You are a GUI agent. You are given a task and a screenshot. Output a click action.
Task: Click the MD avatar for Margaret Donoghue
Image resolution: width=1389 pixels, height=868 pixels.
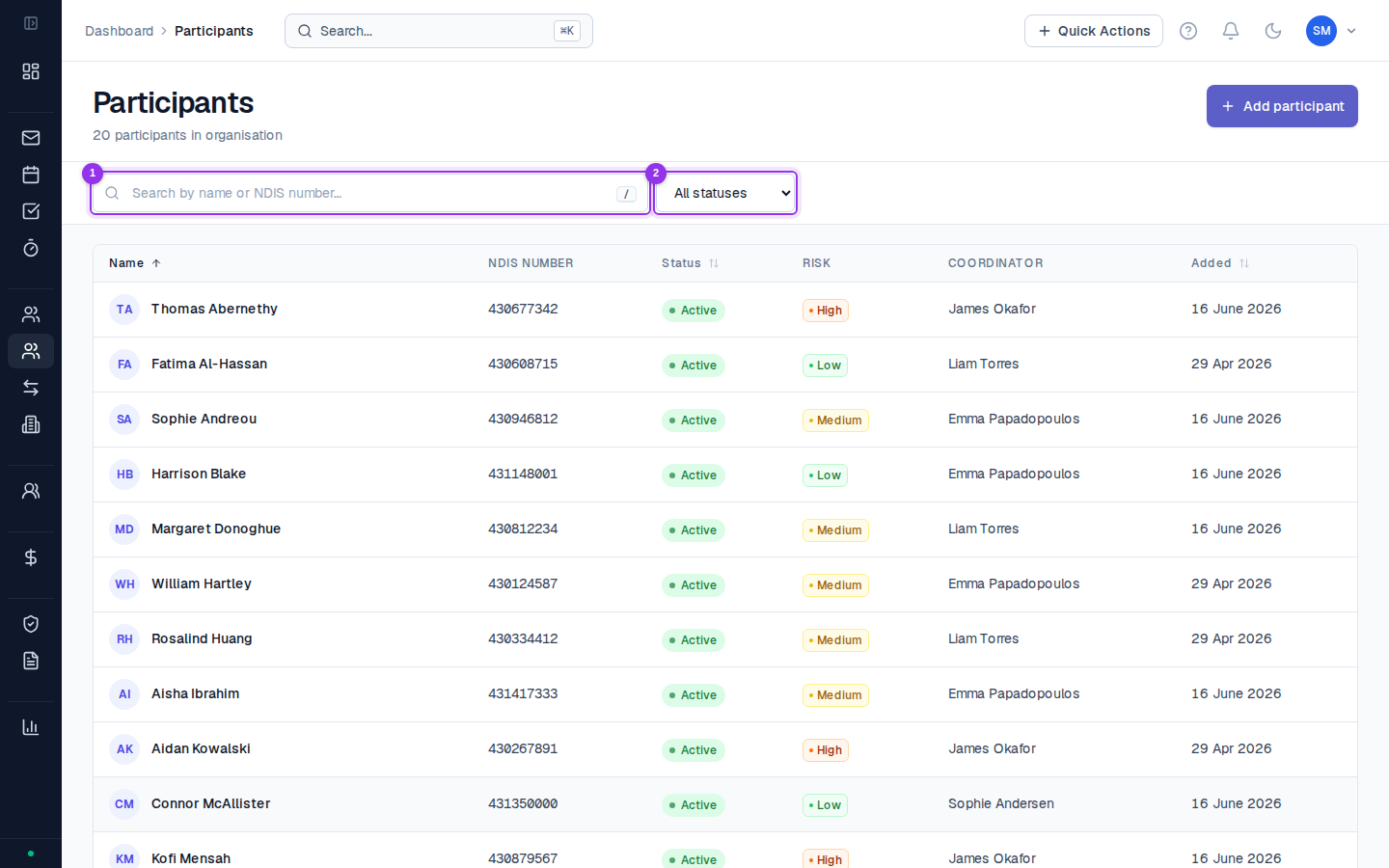pos(124,529)
